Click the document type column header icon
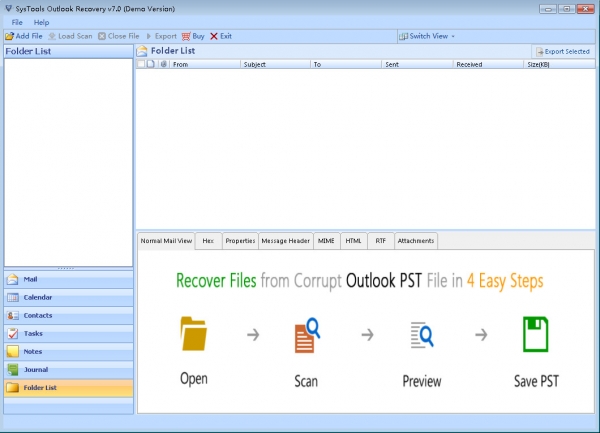The height and width of the screenshot is (433, 600). click(x=151, y=64)
